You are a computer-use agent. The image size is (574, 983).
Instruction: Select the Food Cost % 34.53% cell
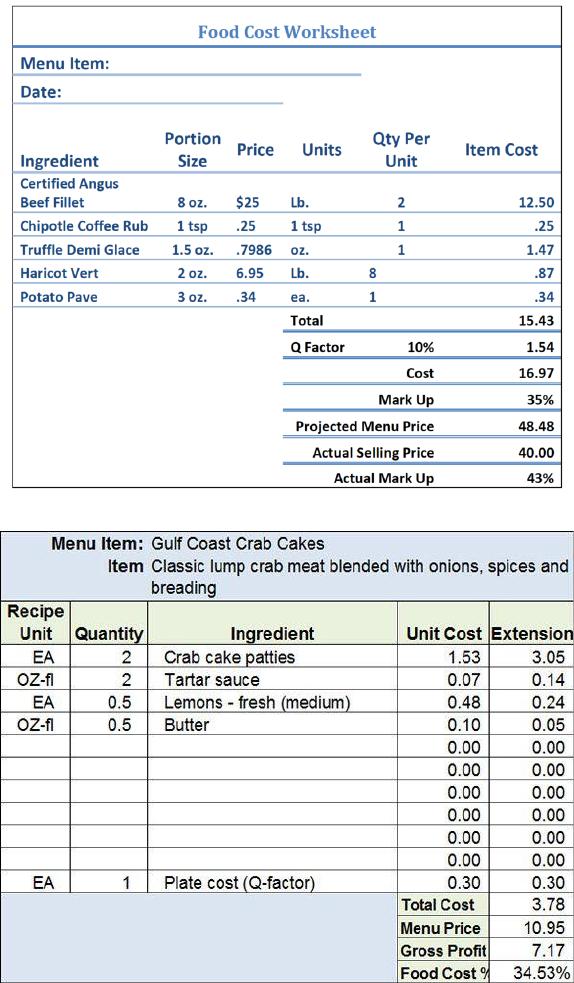tap(531, 972)
